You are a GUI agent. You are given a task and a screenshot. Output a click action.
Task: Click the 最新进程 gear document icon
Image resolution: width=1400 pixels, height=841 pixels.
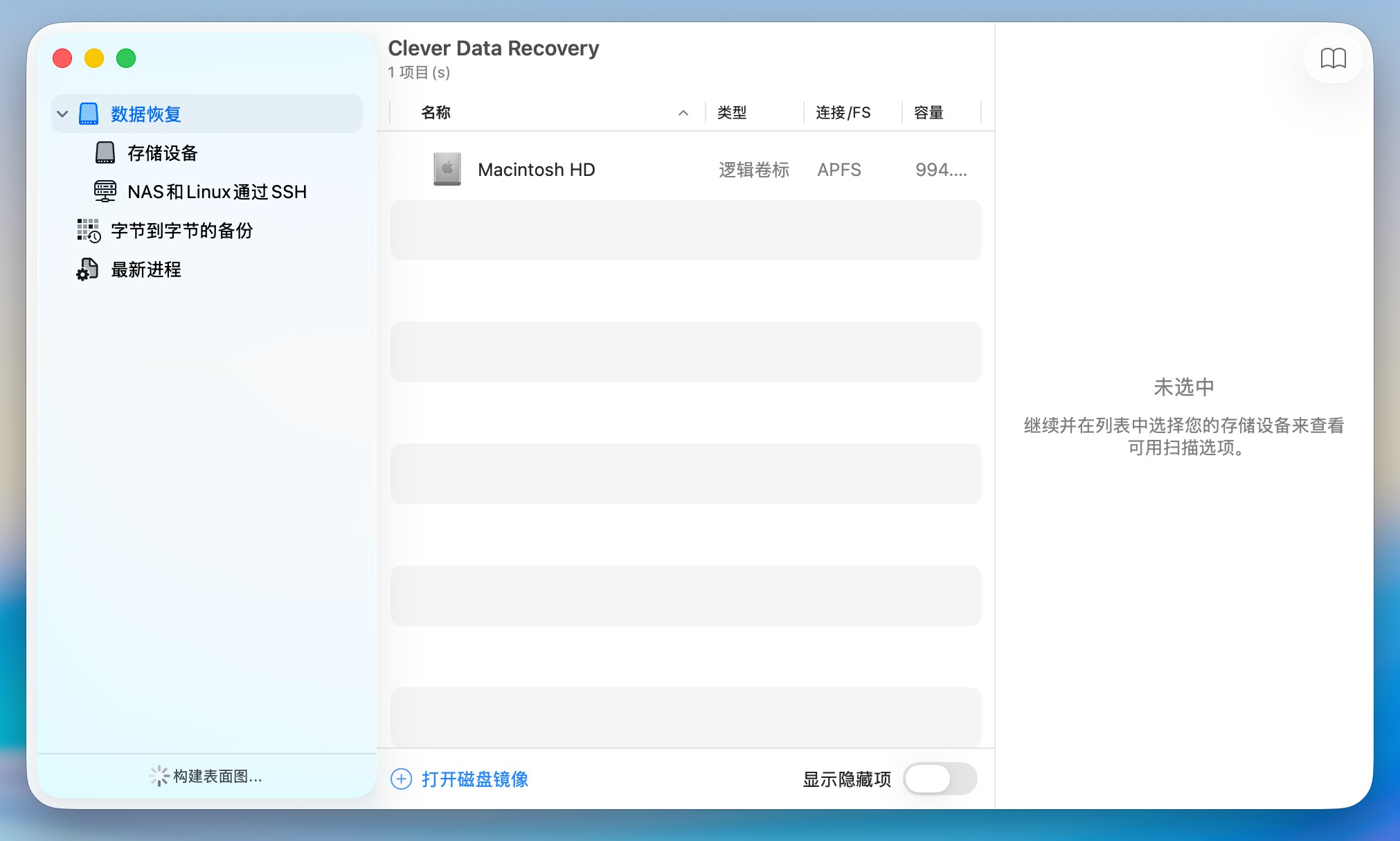[x=87, y=269]
